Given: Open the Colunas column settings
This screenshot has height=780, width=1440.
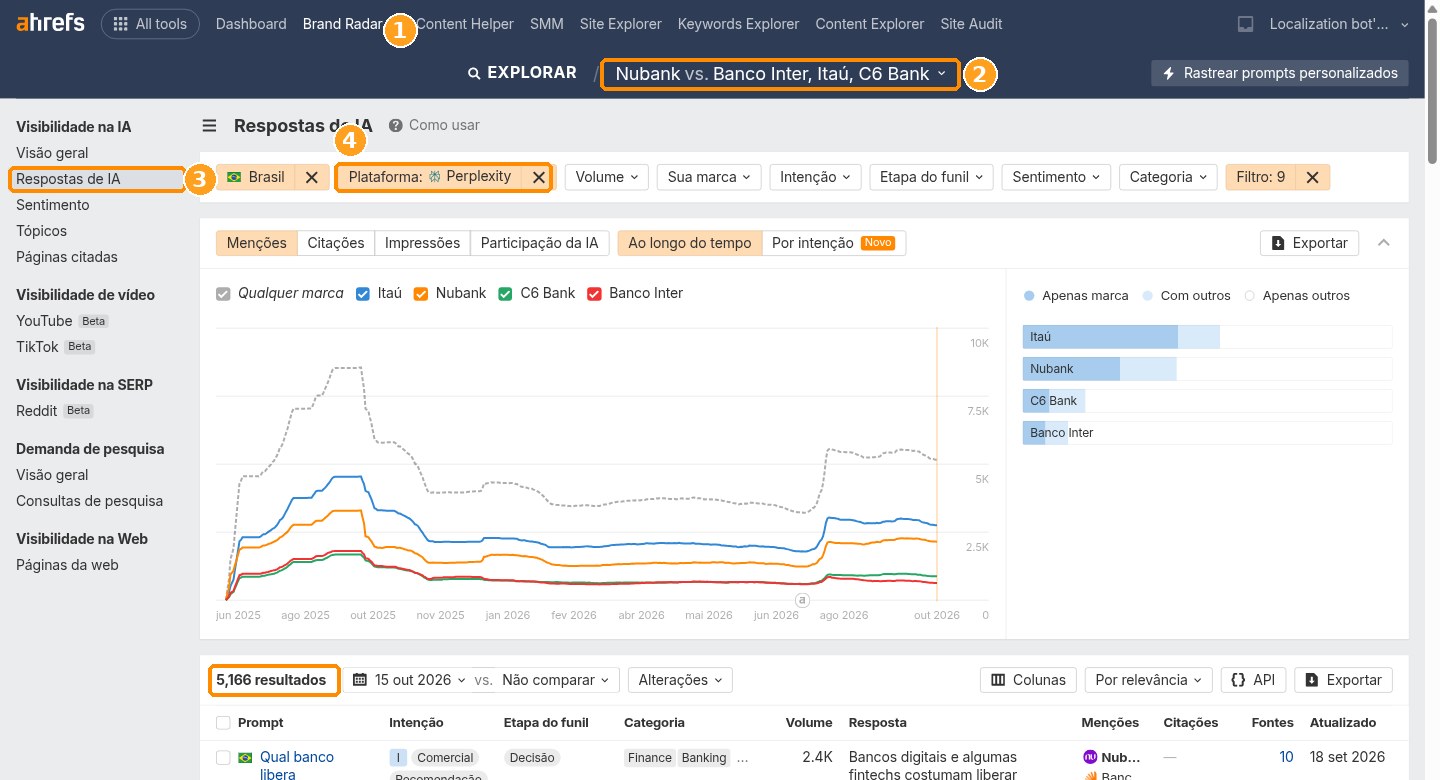Looking at the screenshot, I should click(x=1028, y=680).
